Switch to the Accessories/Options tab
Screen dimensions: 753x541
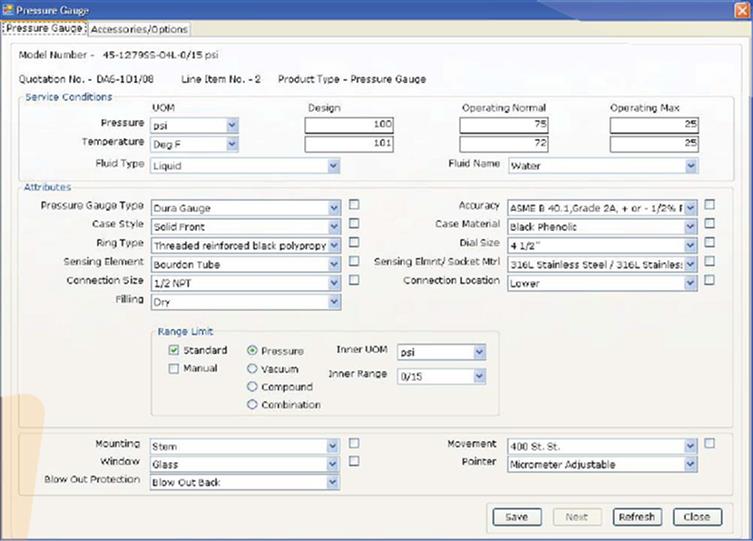[x=139, y=29]
